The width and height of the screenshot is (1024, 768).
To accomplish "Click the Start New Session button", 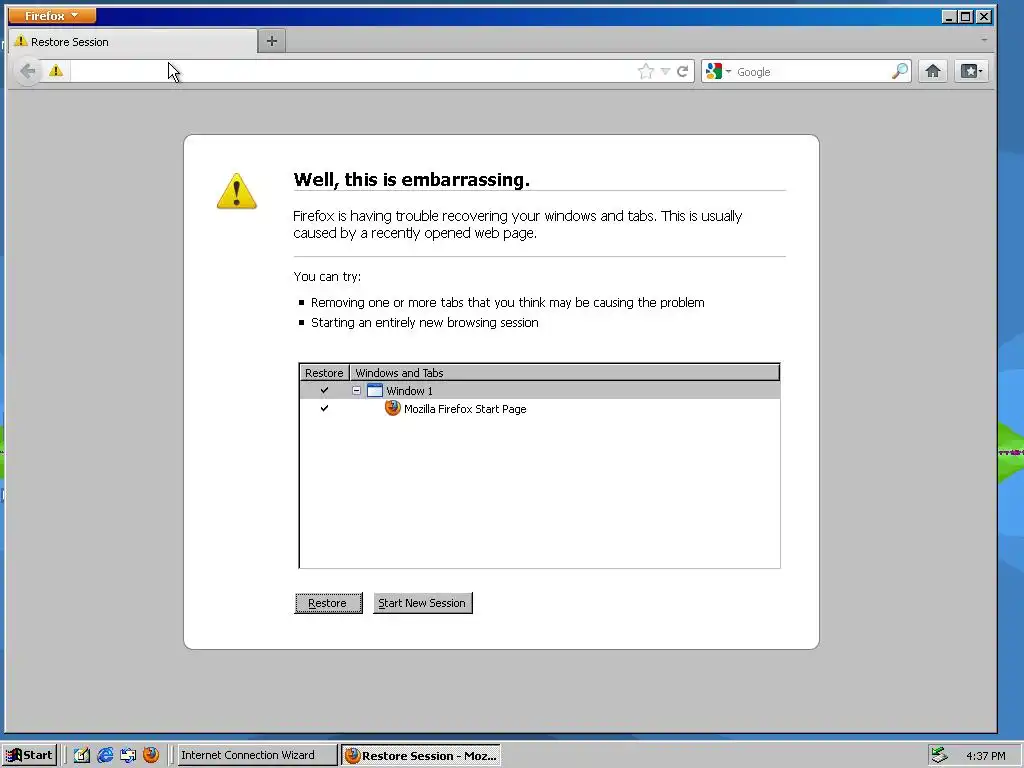I will coord(423,603).
